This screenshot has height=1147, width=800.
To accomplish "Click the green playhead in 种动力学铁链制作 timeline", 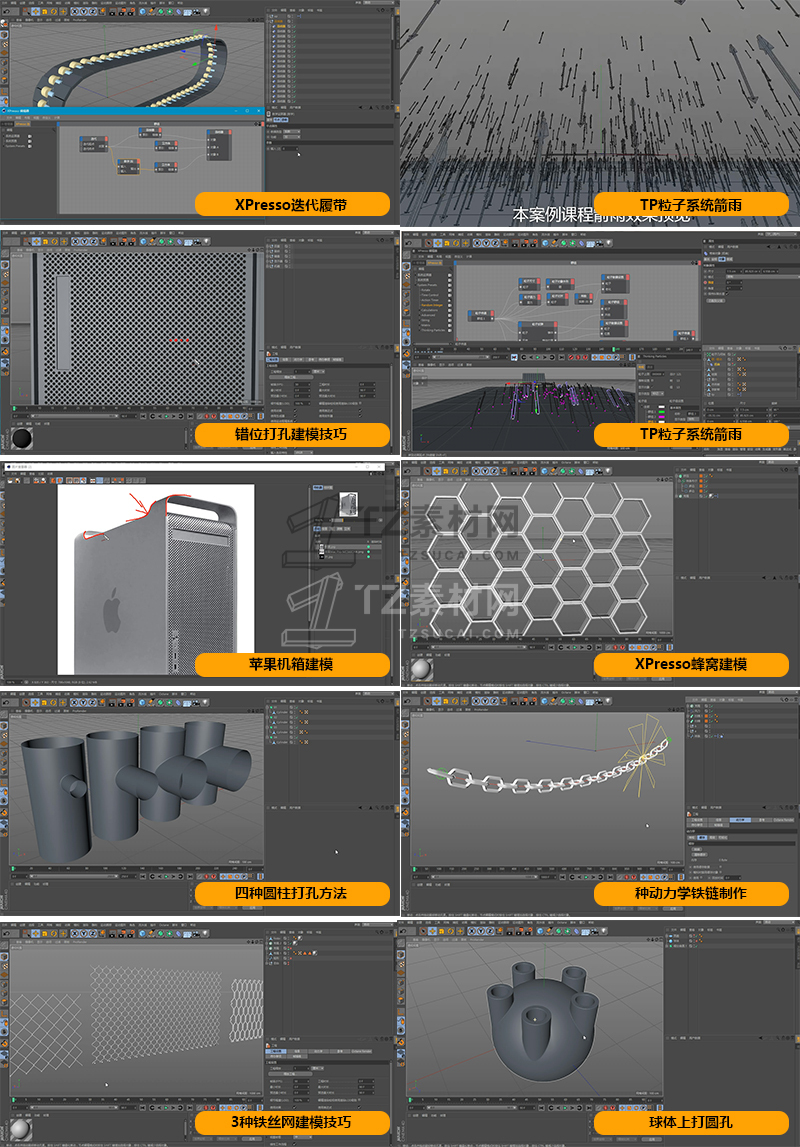I will (x=415, y=869).
